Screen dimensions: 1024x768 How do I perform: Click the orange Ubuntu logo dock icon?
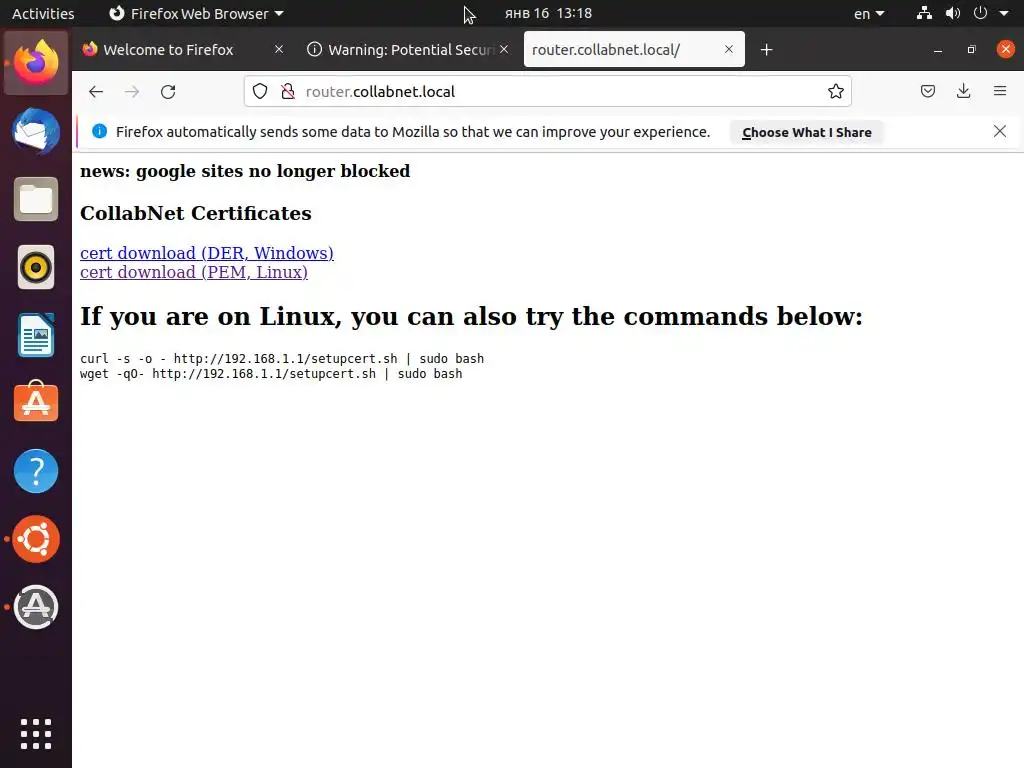tap(36, 539)
